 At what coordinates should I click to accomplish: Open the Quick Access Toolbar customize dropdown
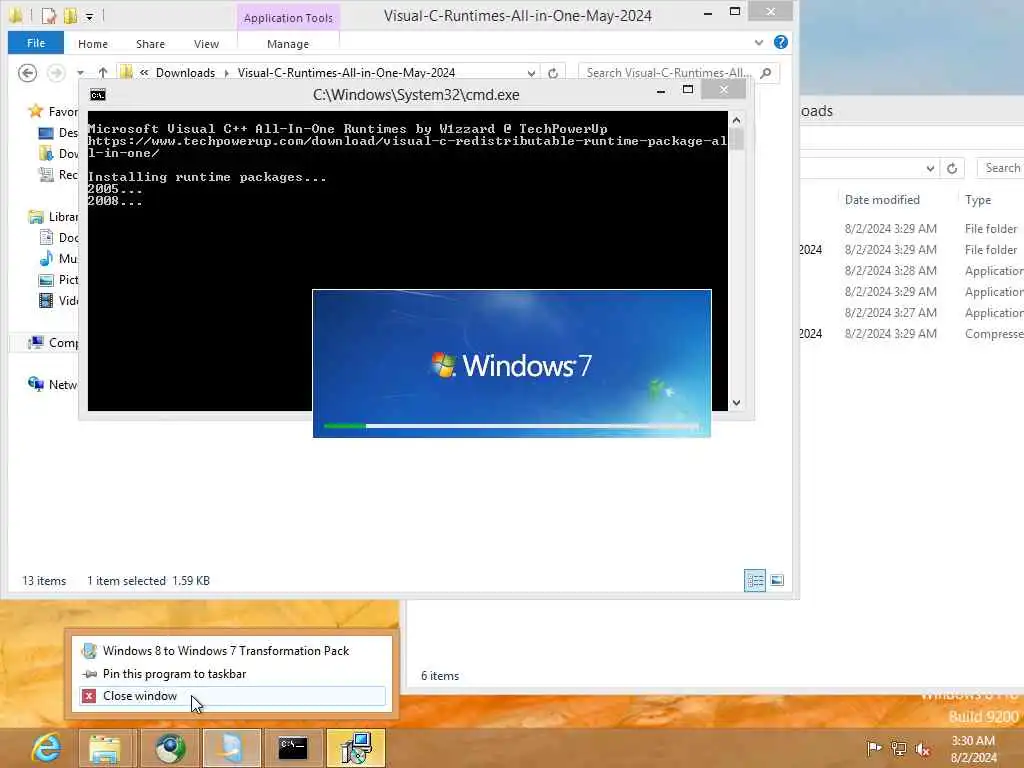pos(89,16)
